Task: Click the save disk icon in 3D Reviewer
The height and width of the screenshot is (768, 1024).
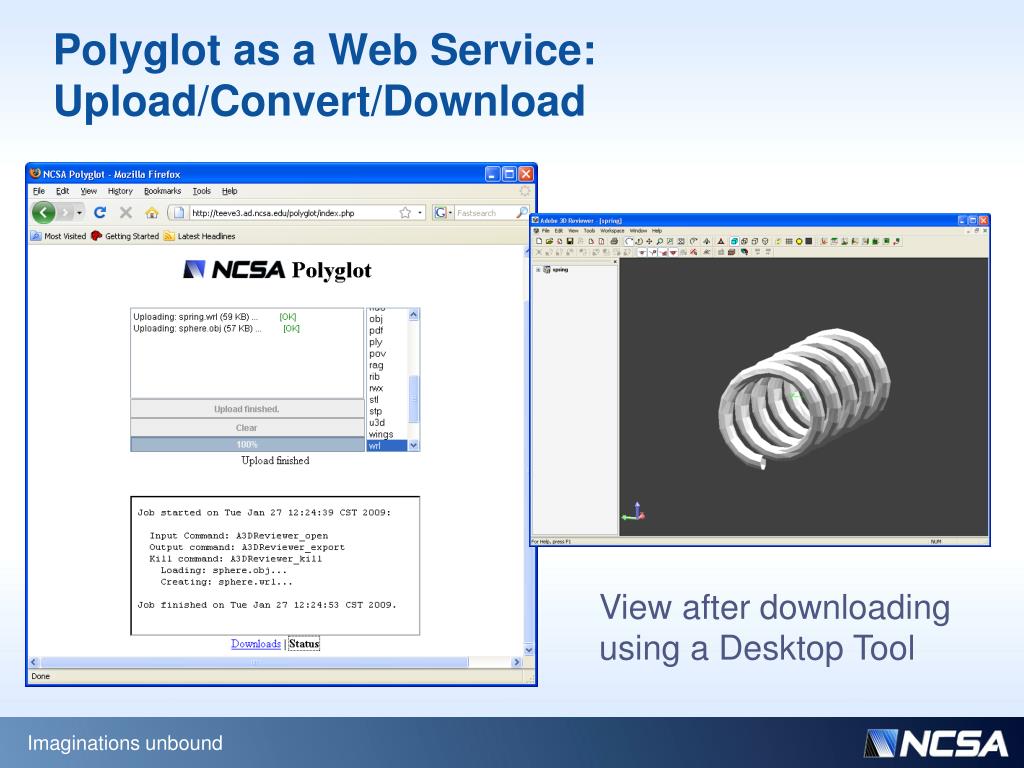Action: (x=569, y=242)
